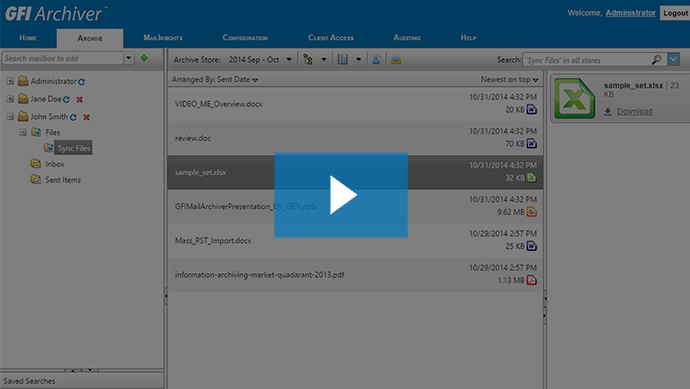Download sample_set.xlsx via Download link
The image size is (690, 389).
[x=635, y=112]
